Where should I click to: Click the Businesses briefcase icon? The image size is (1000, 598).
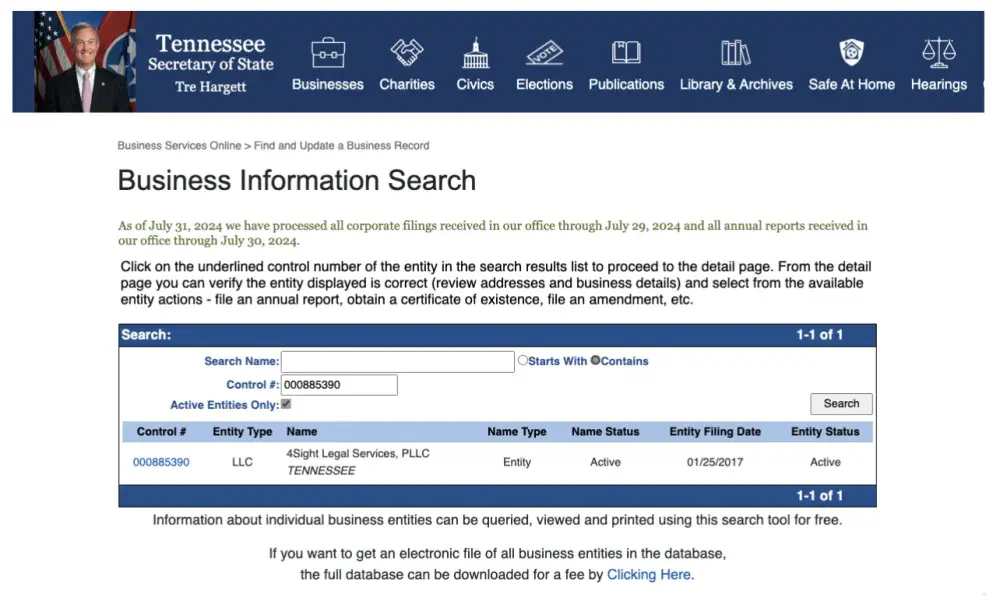(x=326, y=52)
